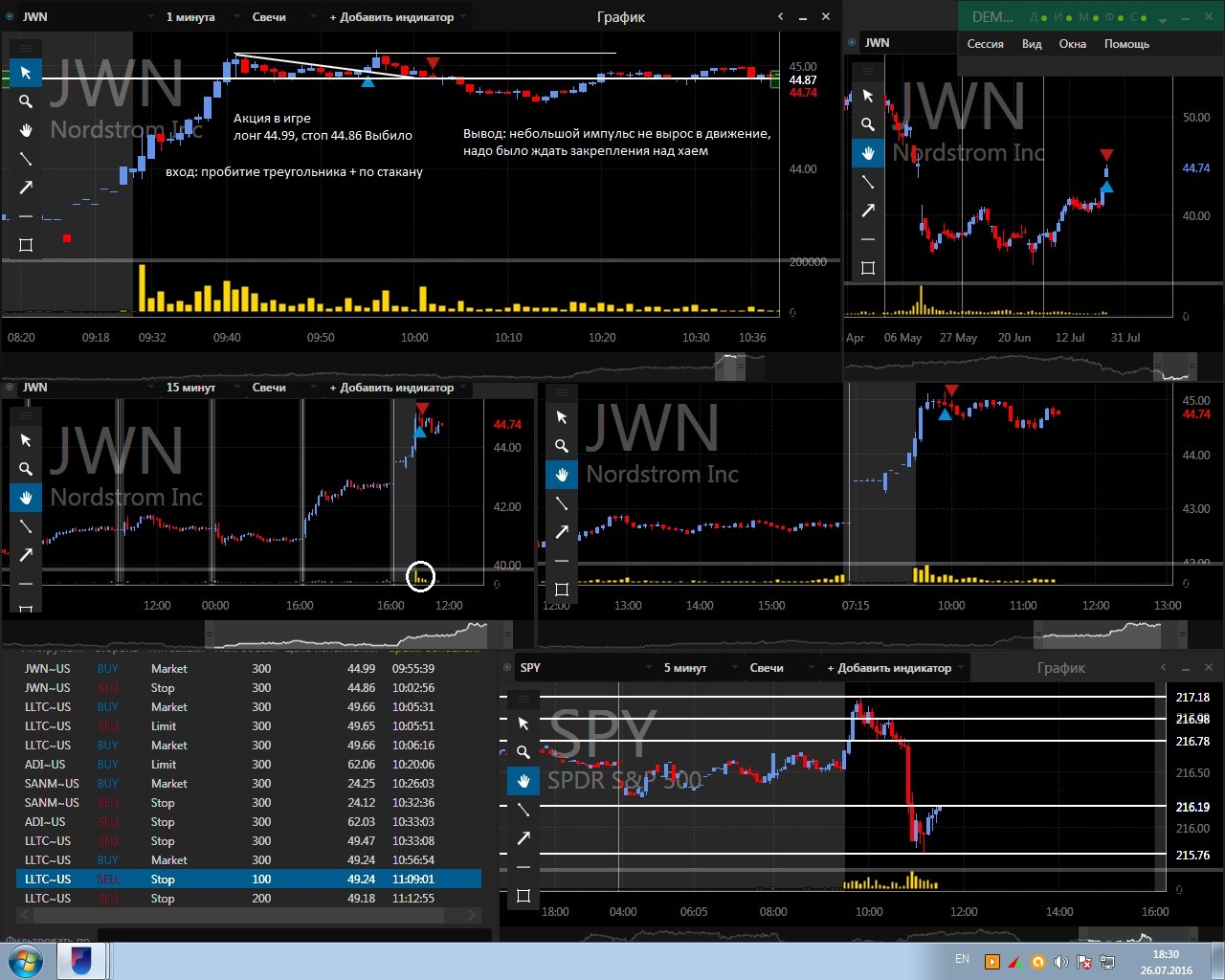Toggle the hand tool in the JWN 15-minute chart
1225x980 pixels.
(26, 498)
